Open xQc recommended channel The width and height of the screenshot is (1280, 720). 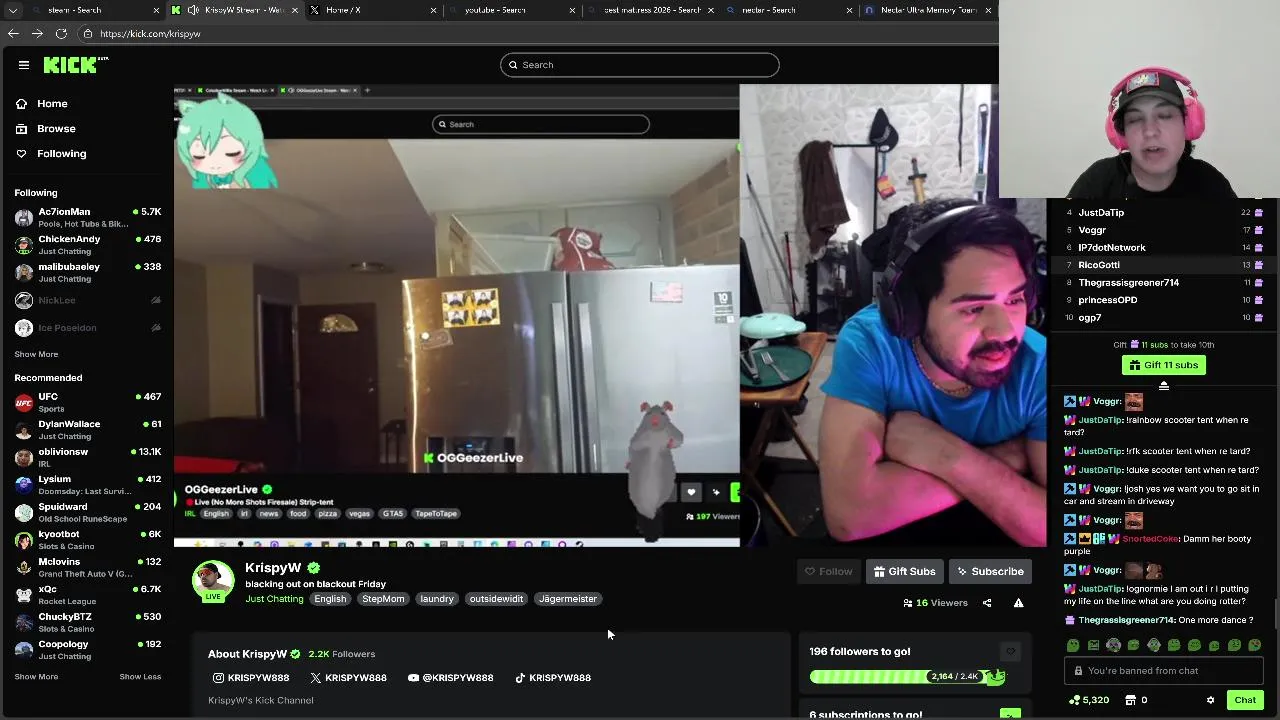[87, 595]
